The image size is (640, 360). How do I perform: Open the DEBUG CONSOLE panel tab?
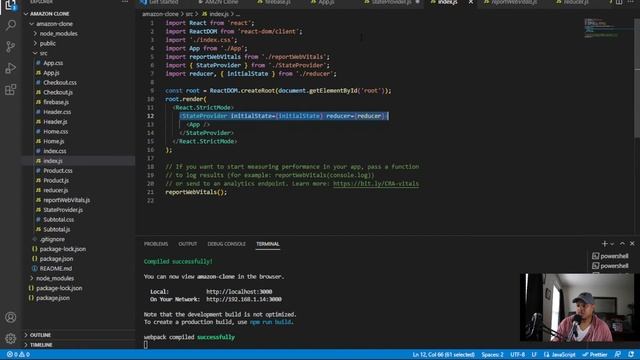(x=227, y=244)
